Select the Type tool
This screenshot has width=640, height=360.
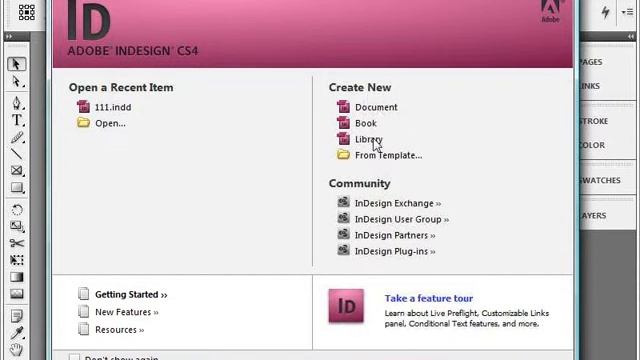click(x=16, y=120)
